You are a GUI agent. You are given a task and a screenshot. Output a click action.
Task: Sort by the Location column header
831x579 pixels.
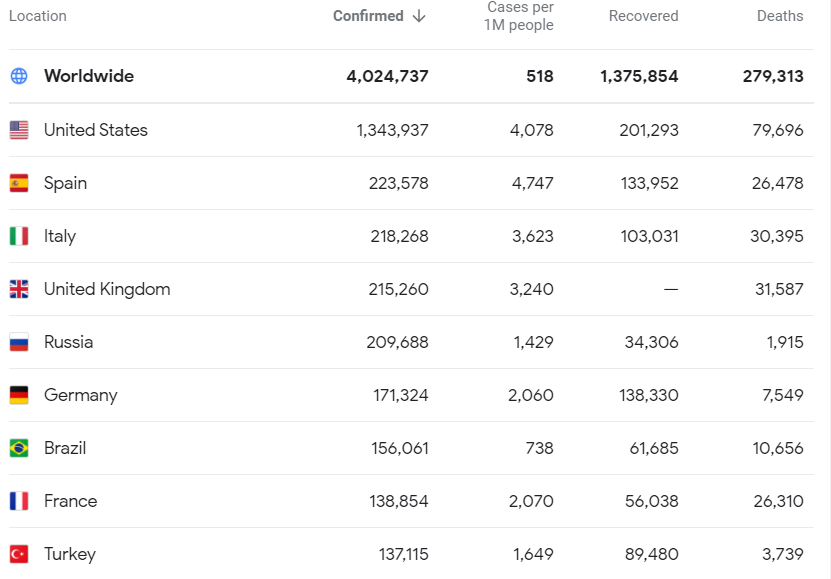38,16
